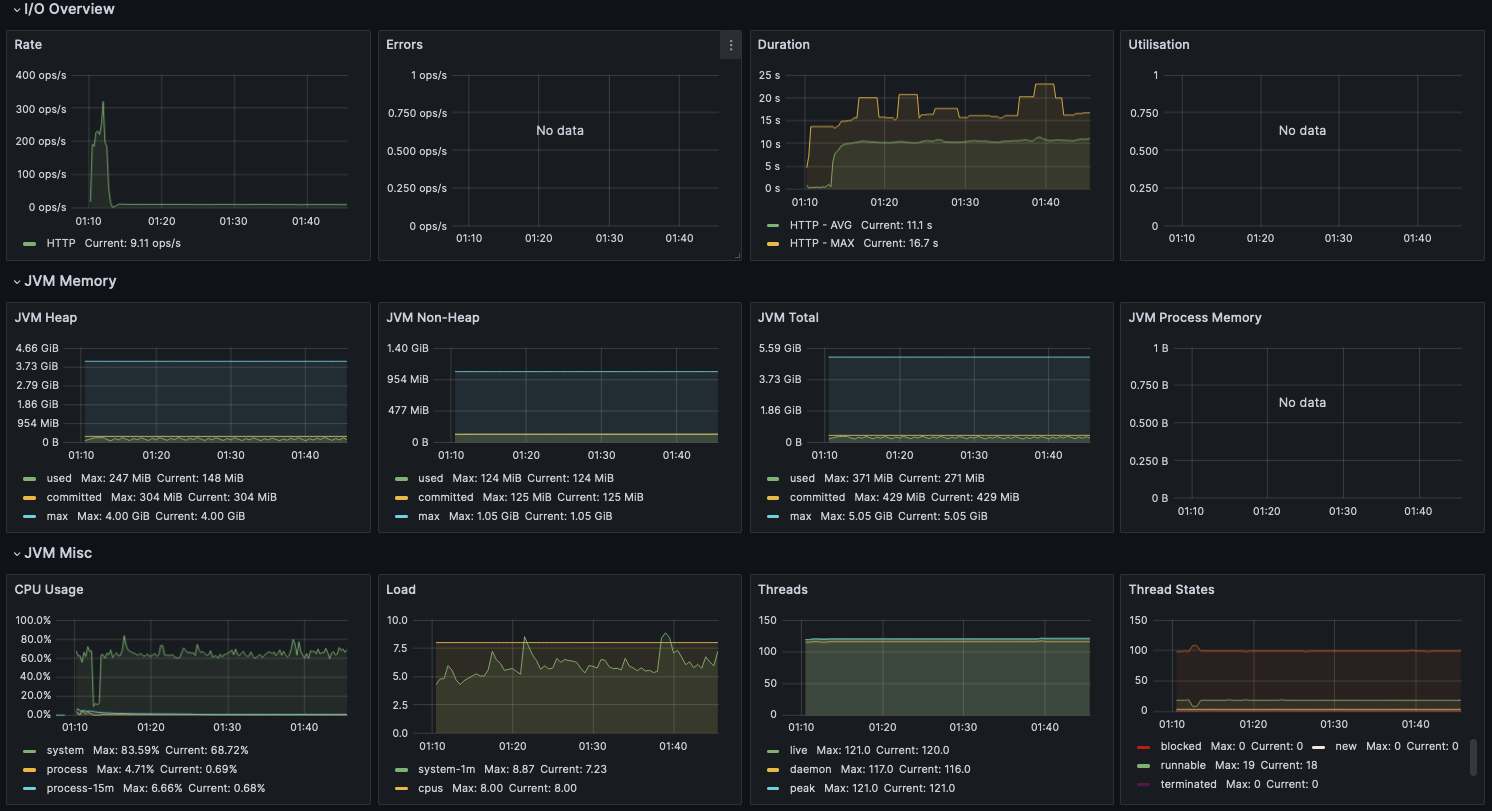The image size is (1492, 811).
Task: Click the Thread States legend scrollbar
Action: (1473, 758)
